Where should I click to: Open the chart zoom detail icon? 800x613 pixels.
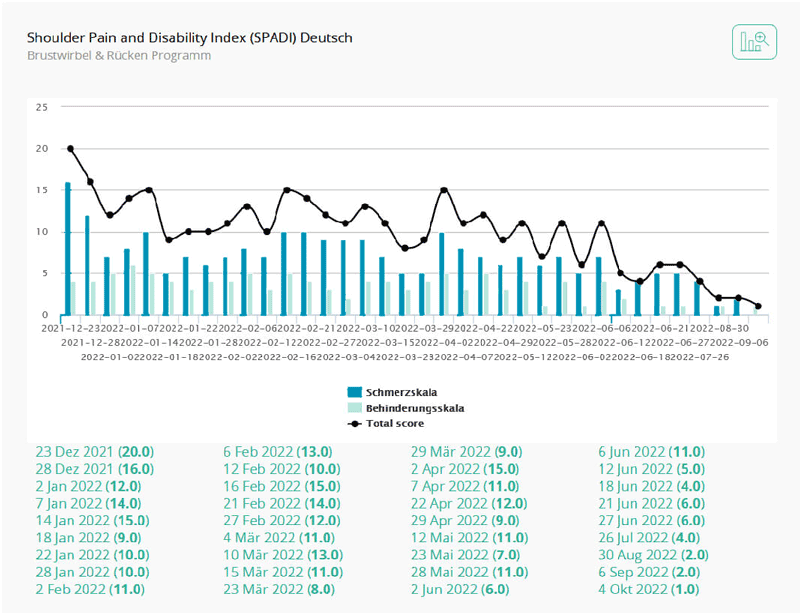pyautogui.click(x=754, y=42)
